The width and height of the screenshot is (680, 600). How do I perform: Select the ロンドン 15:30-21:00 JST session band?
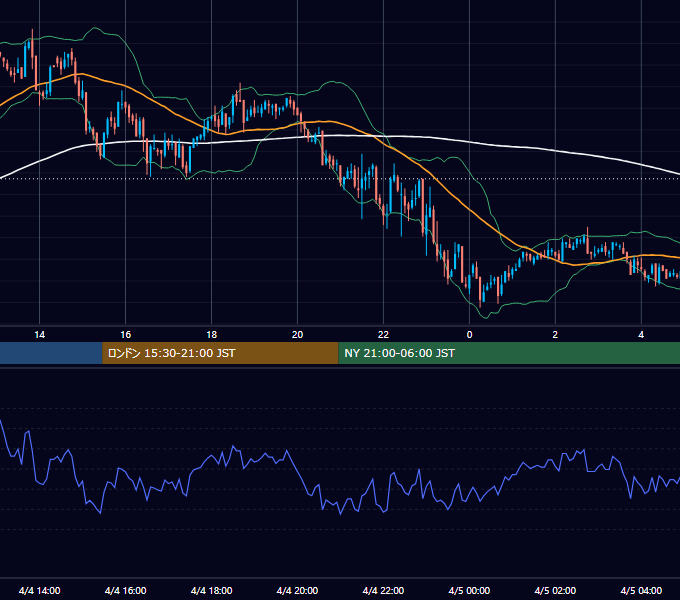[220, 353]
